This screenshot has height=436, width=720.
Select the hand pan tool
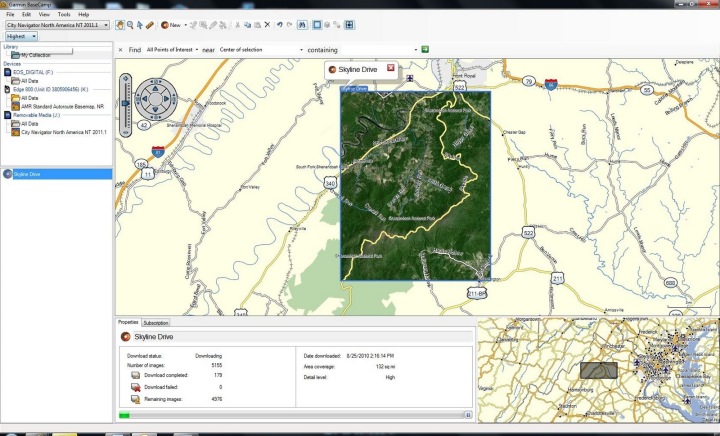120,24
